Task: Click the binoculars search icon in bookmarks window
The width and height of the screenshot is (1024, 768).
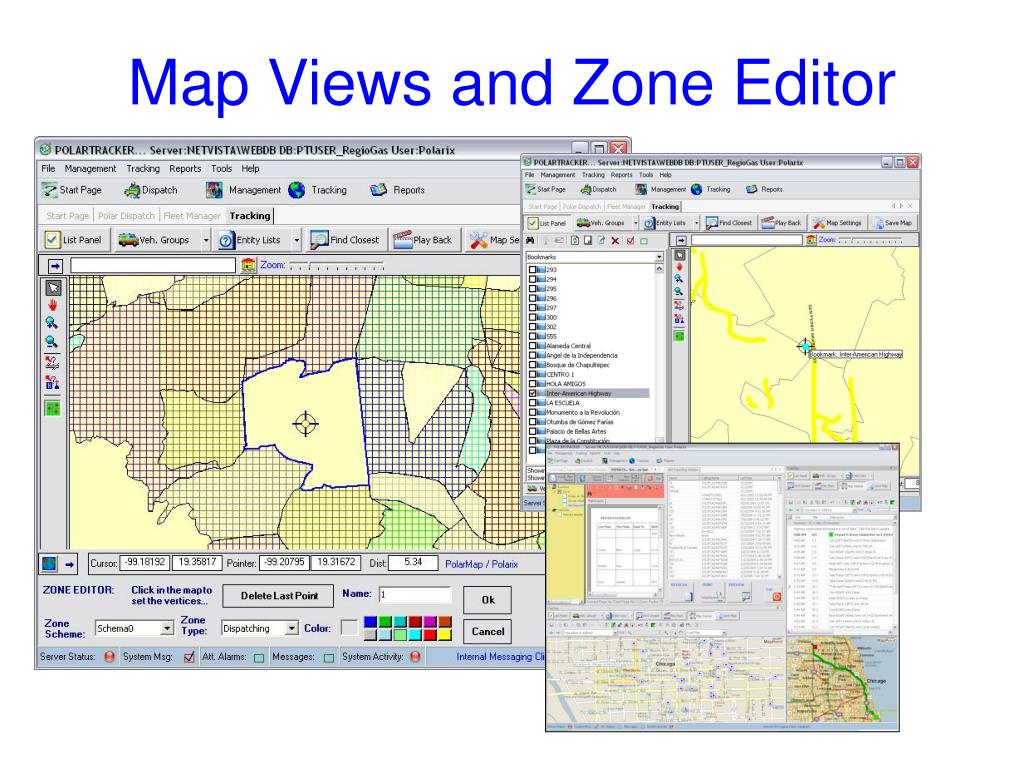Action: (530, 240)
